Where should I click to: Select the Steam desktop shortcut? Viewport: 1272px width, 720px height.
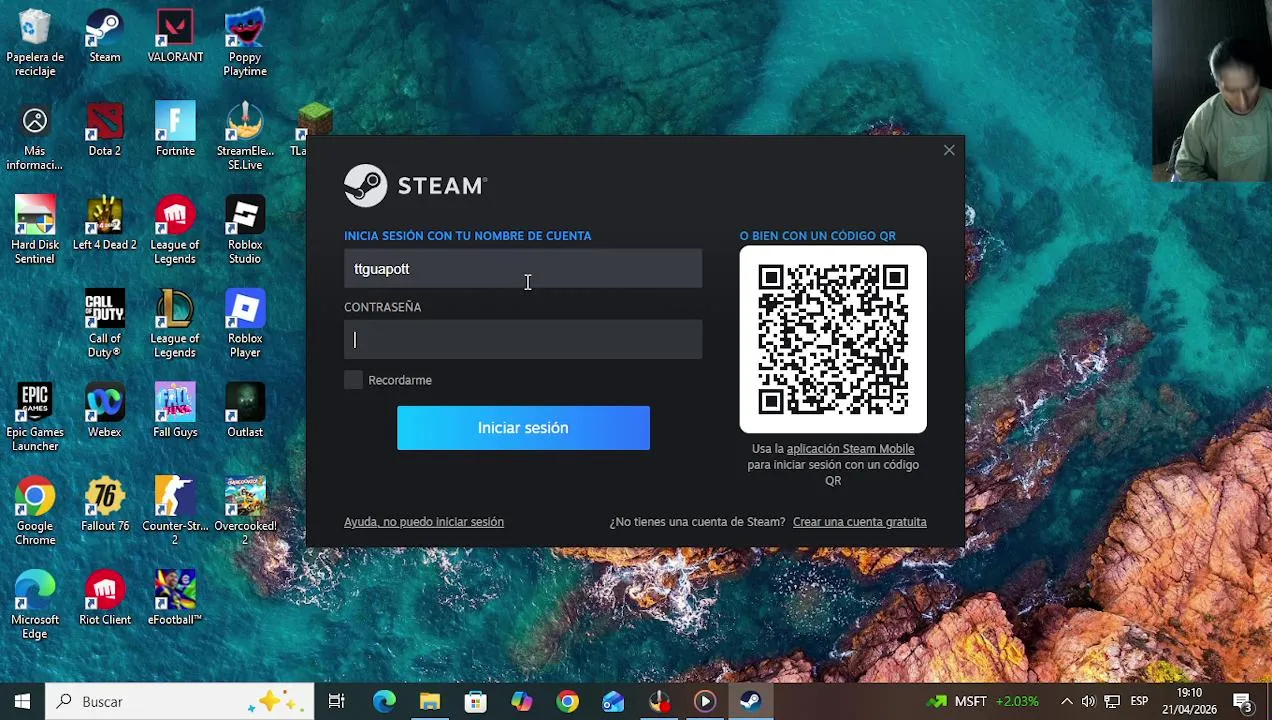click(x=105, y=37)
